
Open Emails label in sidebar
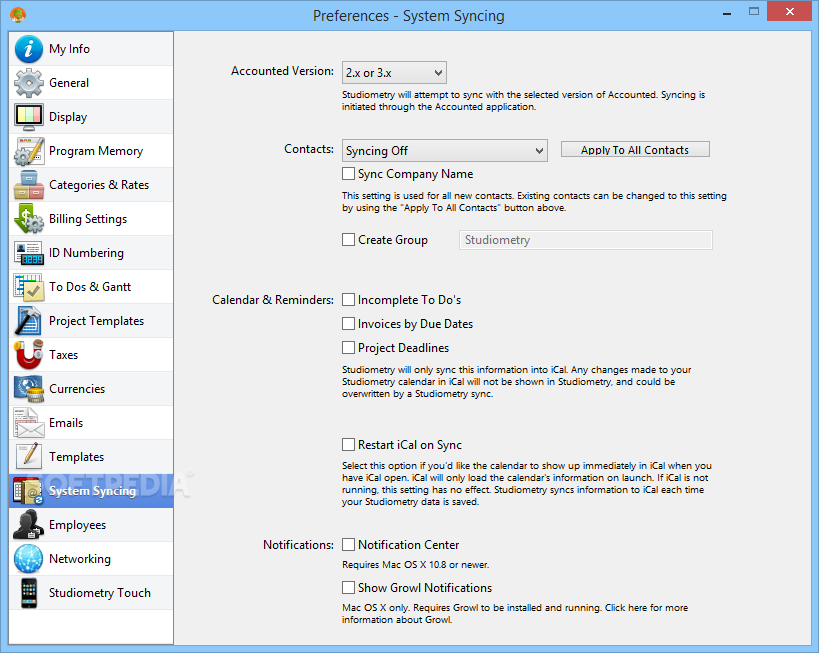coord(66,423)
